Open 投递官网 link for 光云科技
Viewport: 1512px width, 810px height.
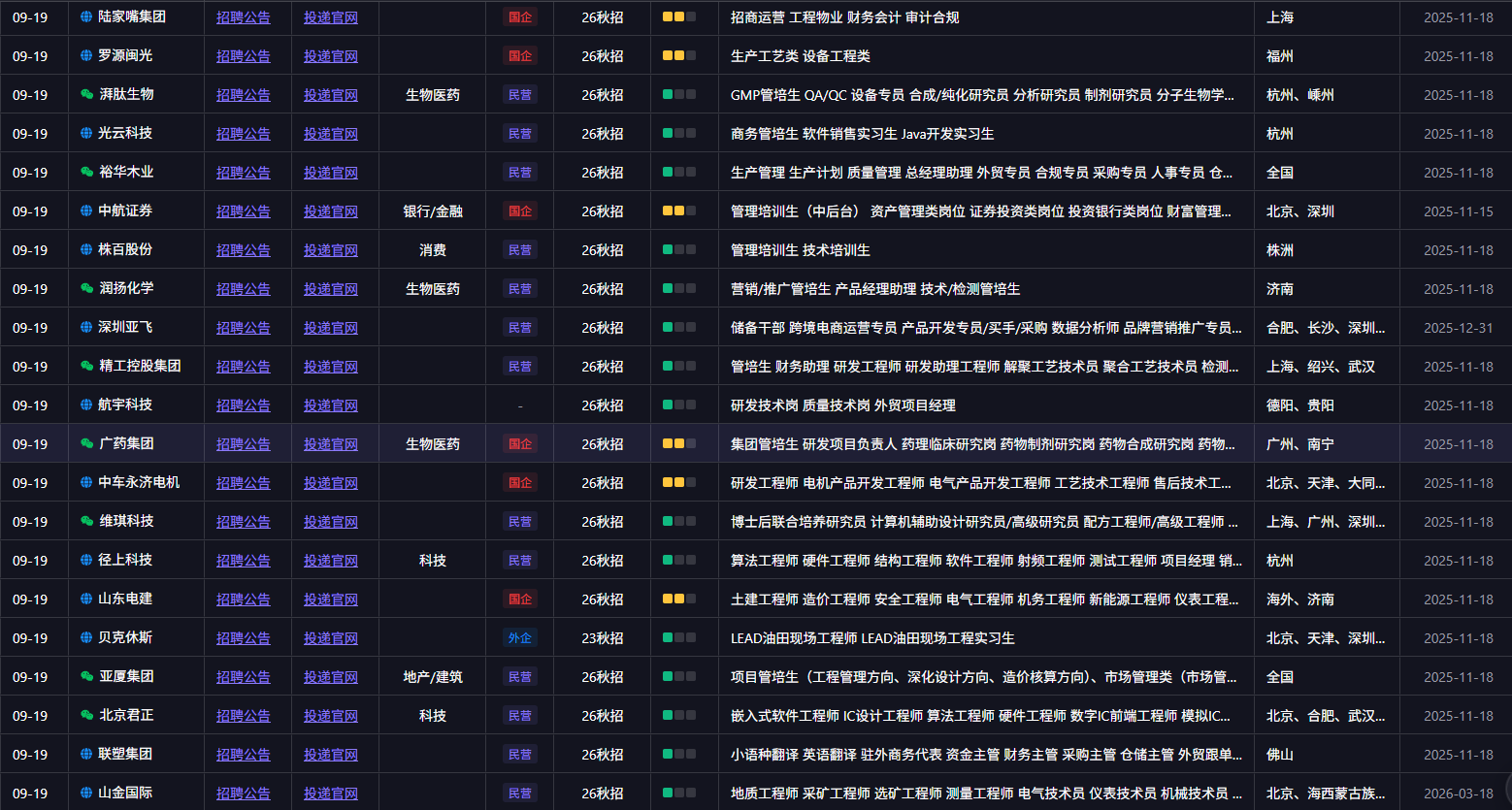331,134
